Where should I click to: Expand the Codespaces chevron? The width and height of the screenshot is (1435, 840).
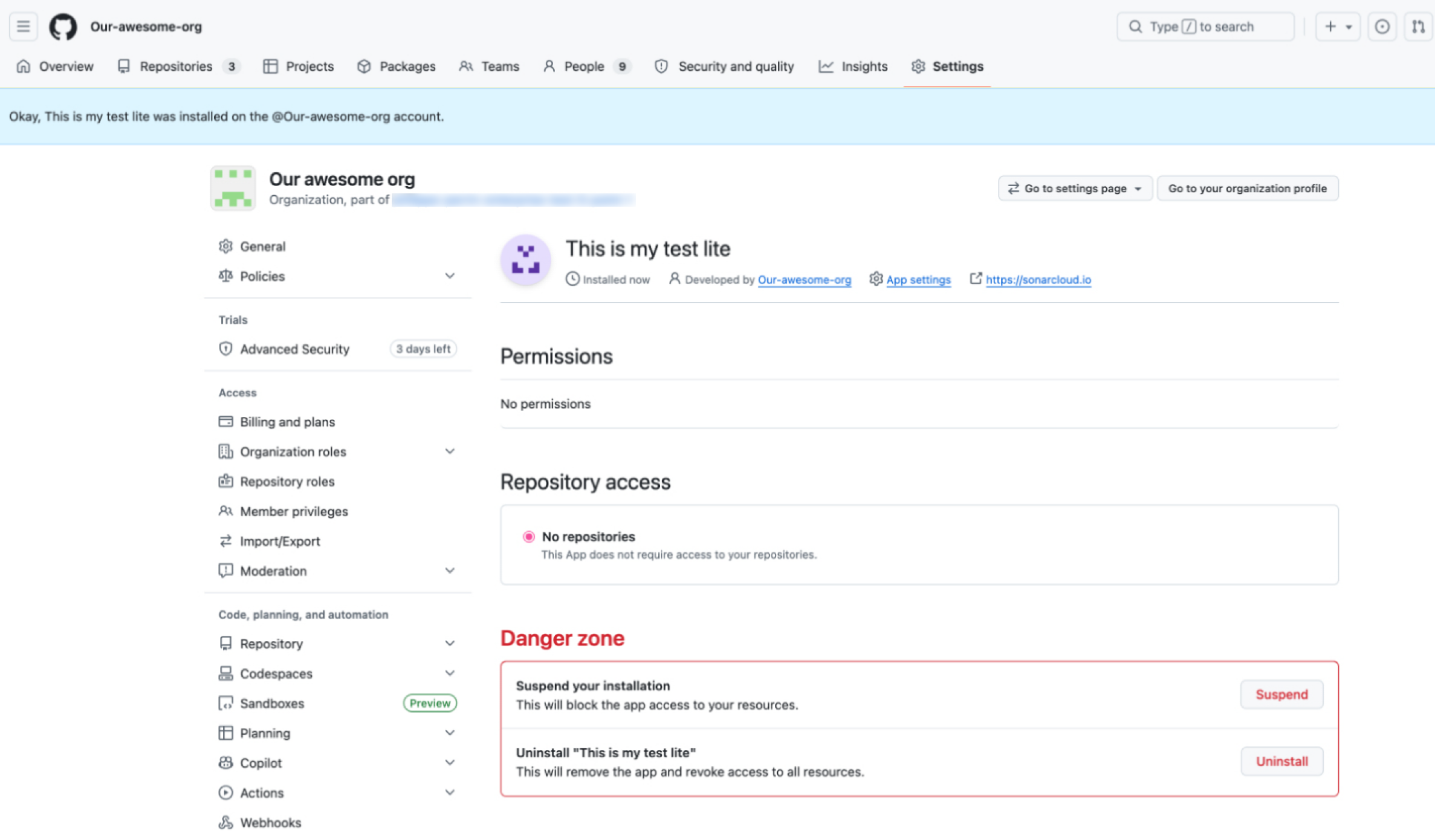pyautogui.click(x=450, y=673)
